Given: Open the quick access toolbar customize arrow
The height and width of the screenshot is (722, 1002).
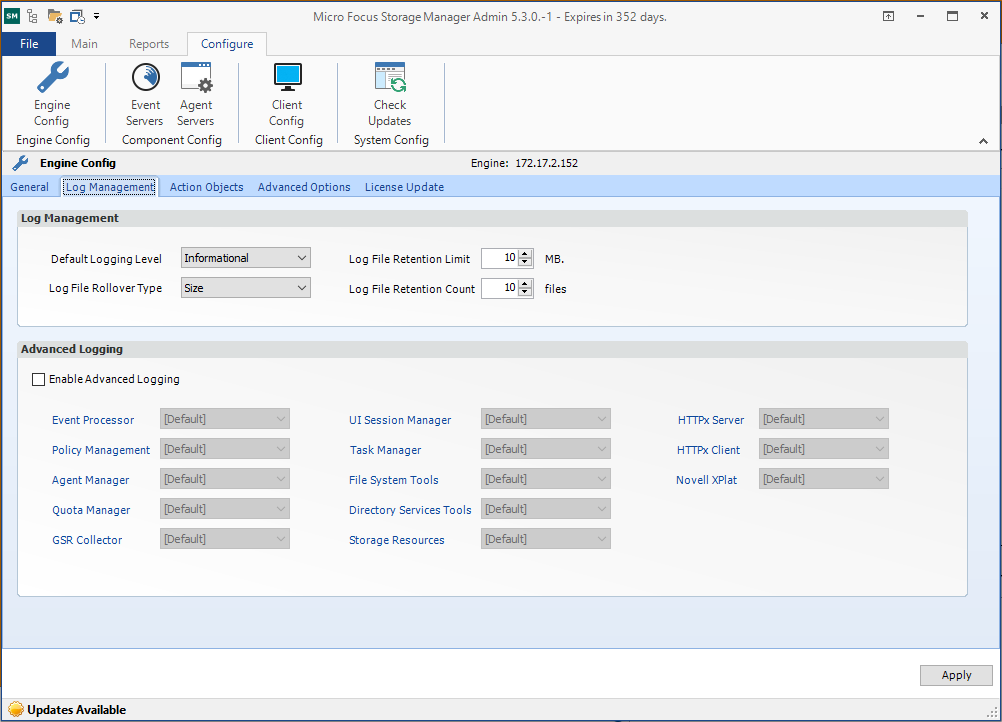Looking at the screenshot, I should (x=97, y=16).
